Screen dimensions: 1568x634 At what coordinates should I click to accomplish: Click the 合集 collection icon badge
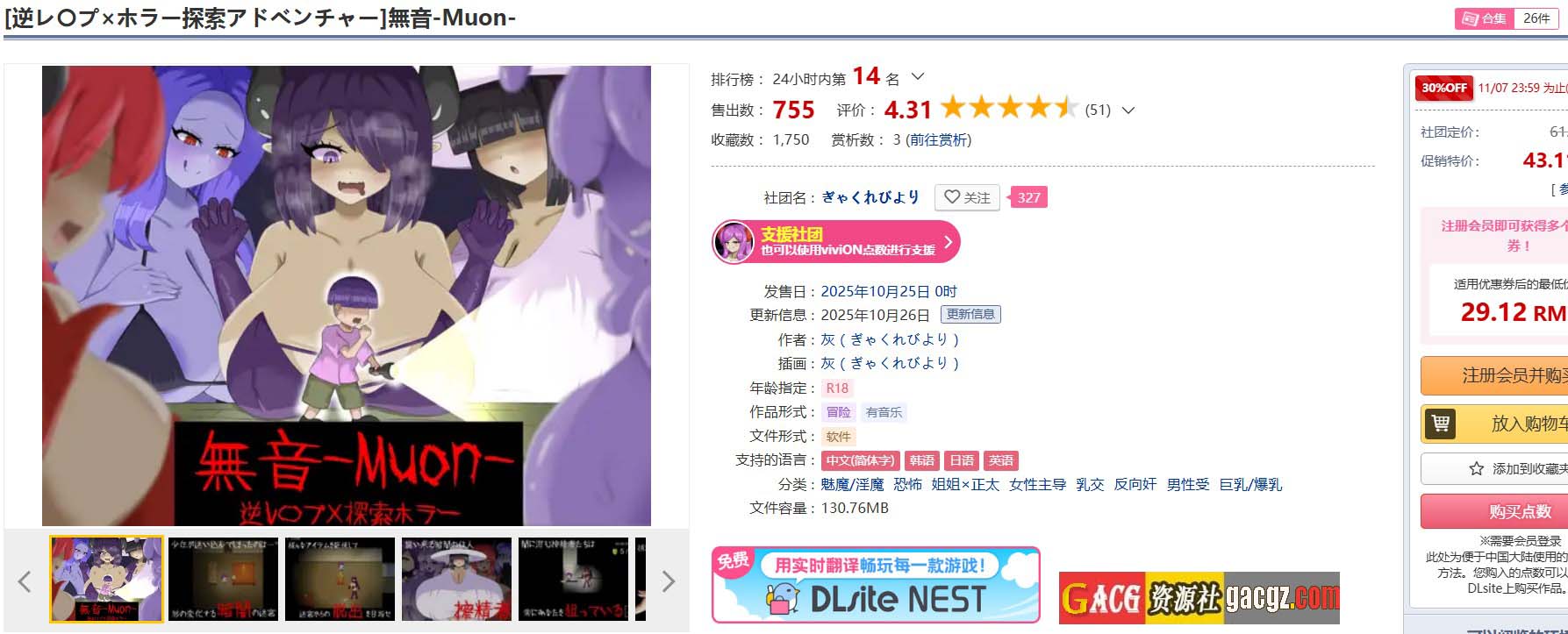coord(1484,18)
